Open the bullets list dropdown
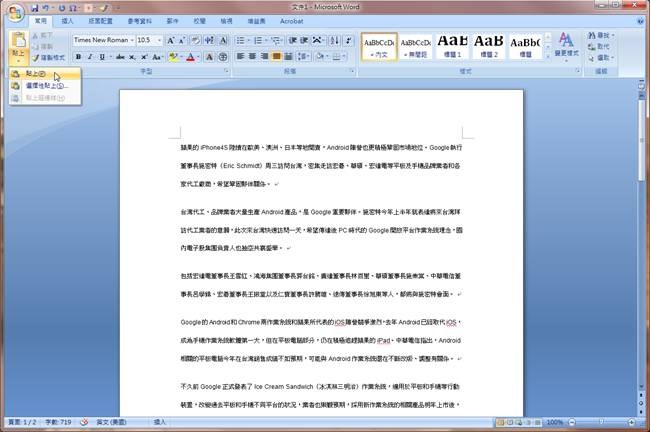This screenshot has width=650, height=432. [249, 40]
